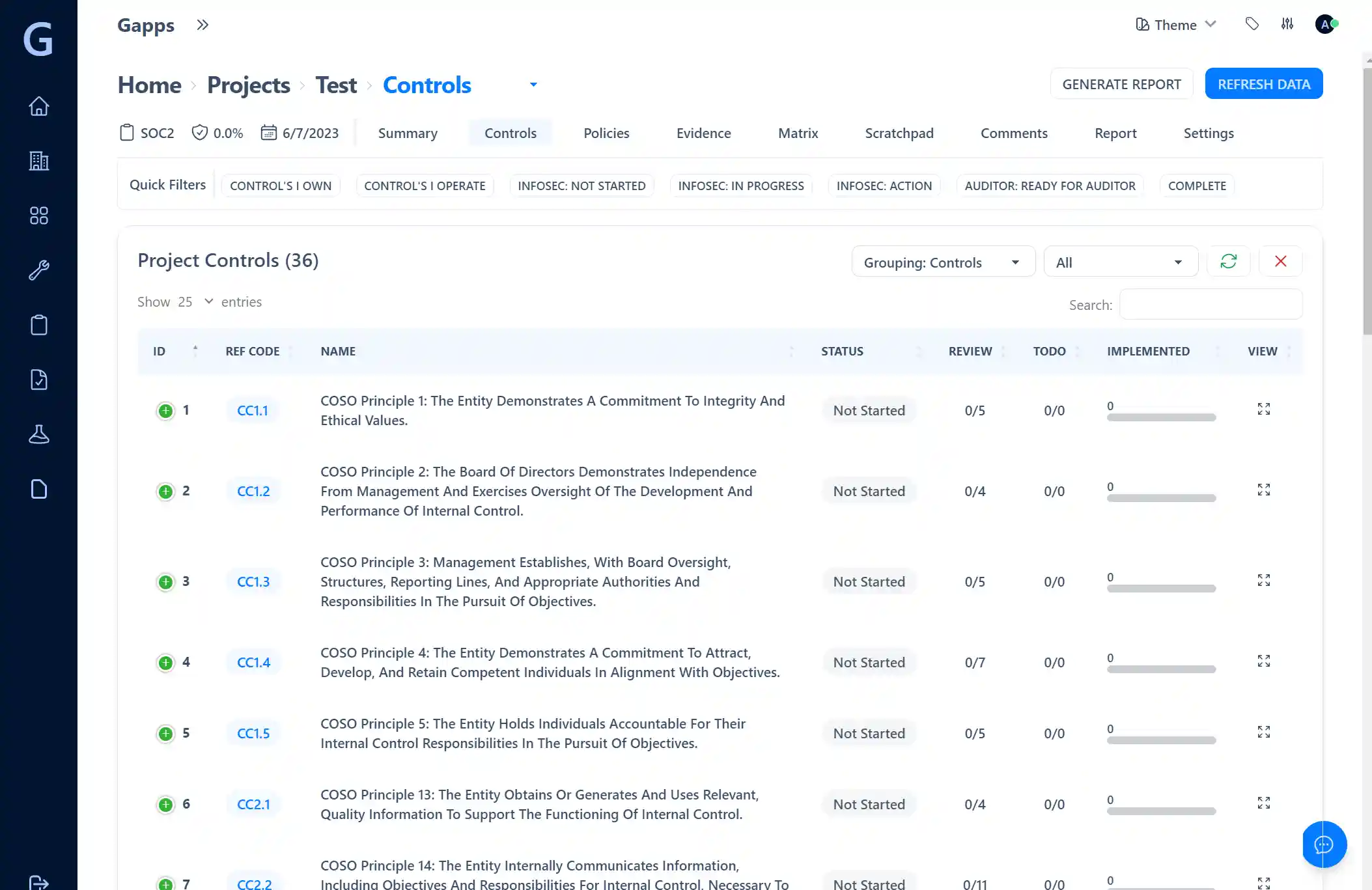Click the Generate Report button

(1121, 84)
